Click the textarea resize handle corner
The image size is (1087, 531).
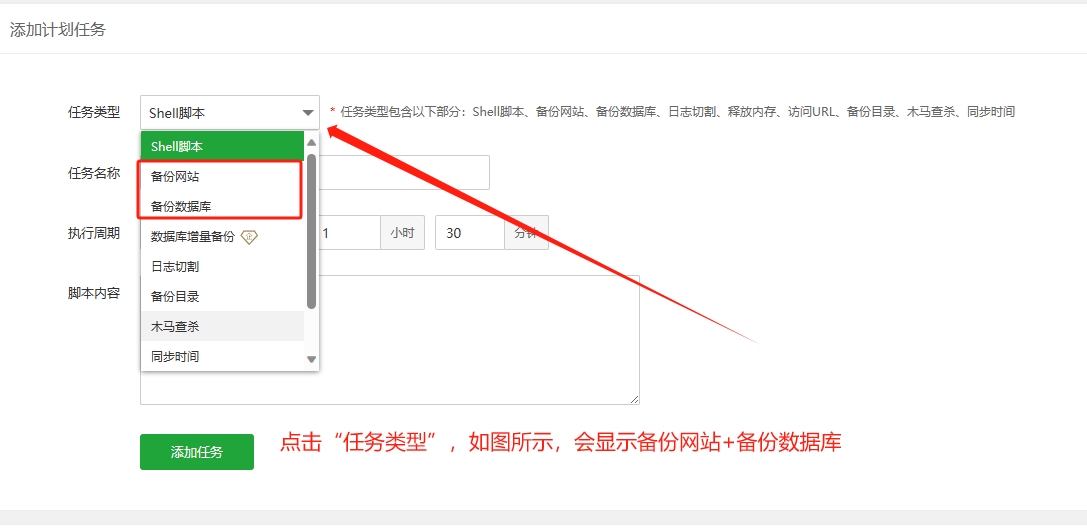pyautogui.click(x=634, y=399)
